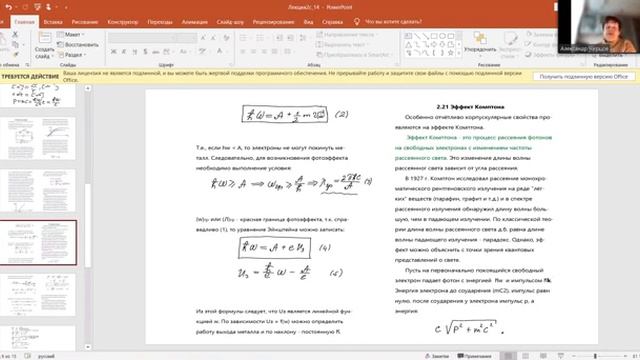Image resolution: width=640 pixels, height=360 pixels.
Task: Open the Переходы ribbon tab
Action: [x=160, y=22]
